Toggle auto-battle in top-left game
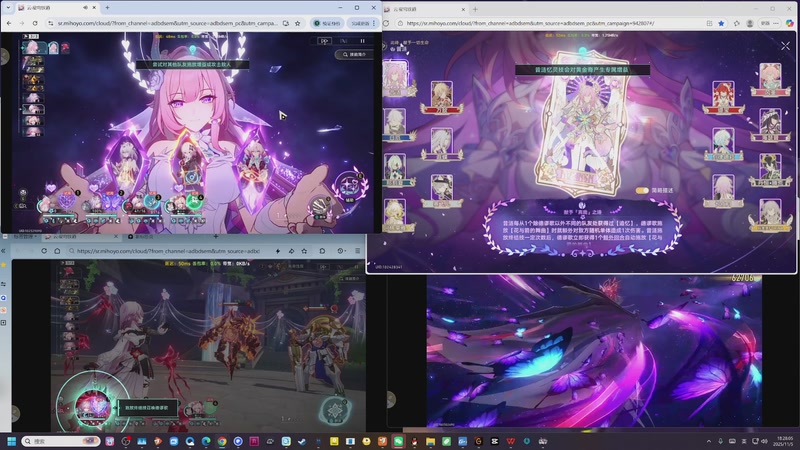 [343, 41]
